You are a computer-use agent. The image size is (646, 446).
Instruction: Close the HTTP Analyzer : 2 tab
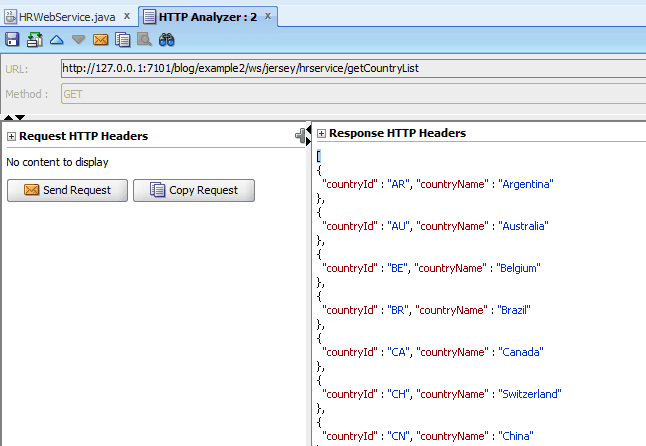pos(268,16)
